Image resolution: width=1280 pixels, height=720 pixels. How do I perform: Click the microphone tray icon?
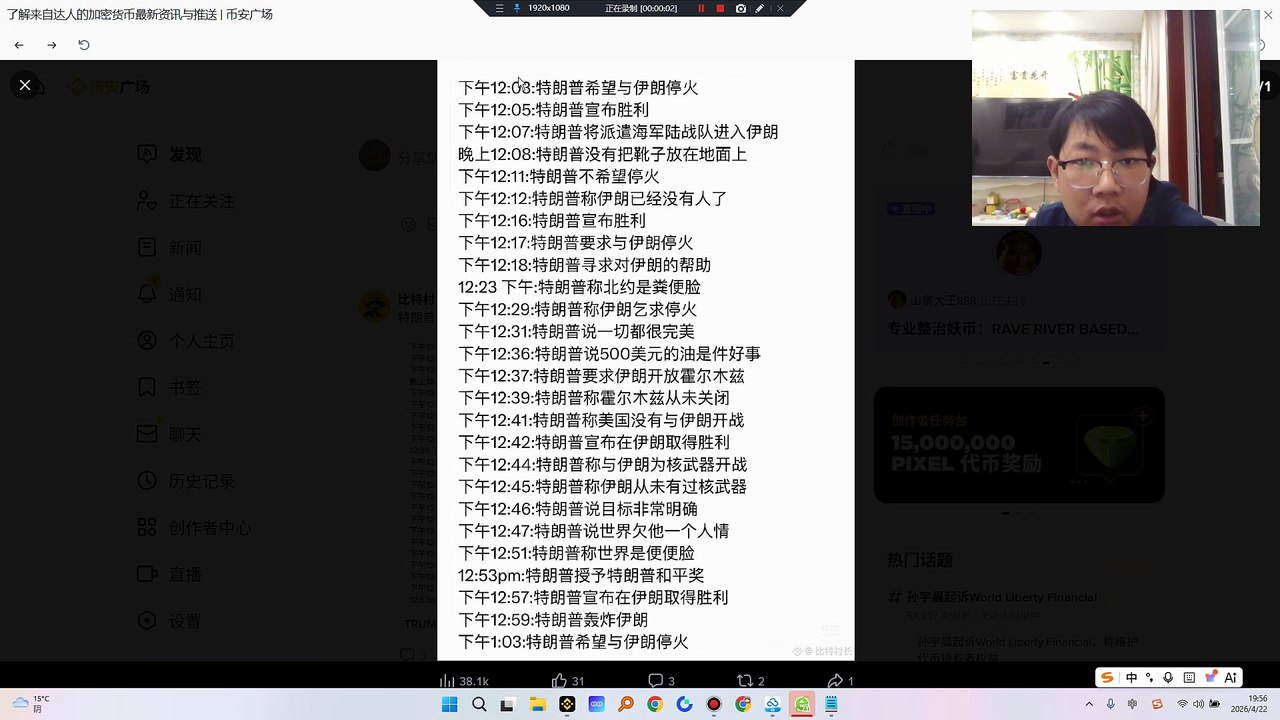tap(1110, 705)
